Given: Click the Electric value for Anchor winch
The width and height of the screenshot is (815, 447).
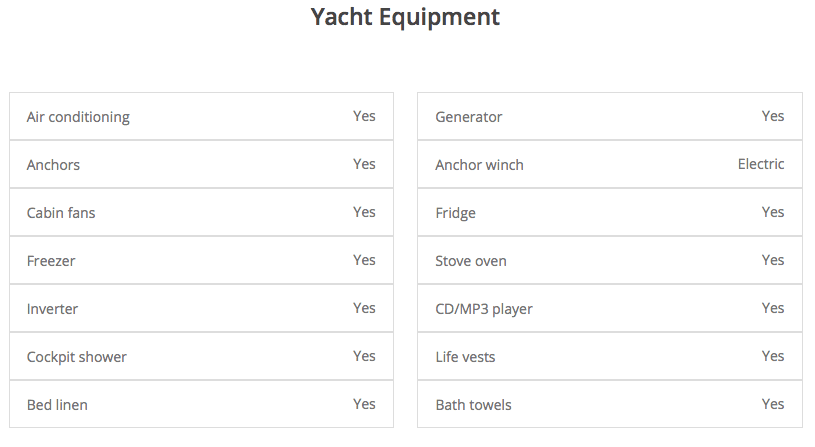Looking at the screenshot, I should click(761, 164).
